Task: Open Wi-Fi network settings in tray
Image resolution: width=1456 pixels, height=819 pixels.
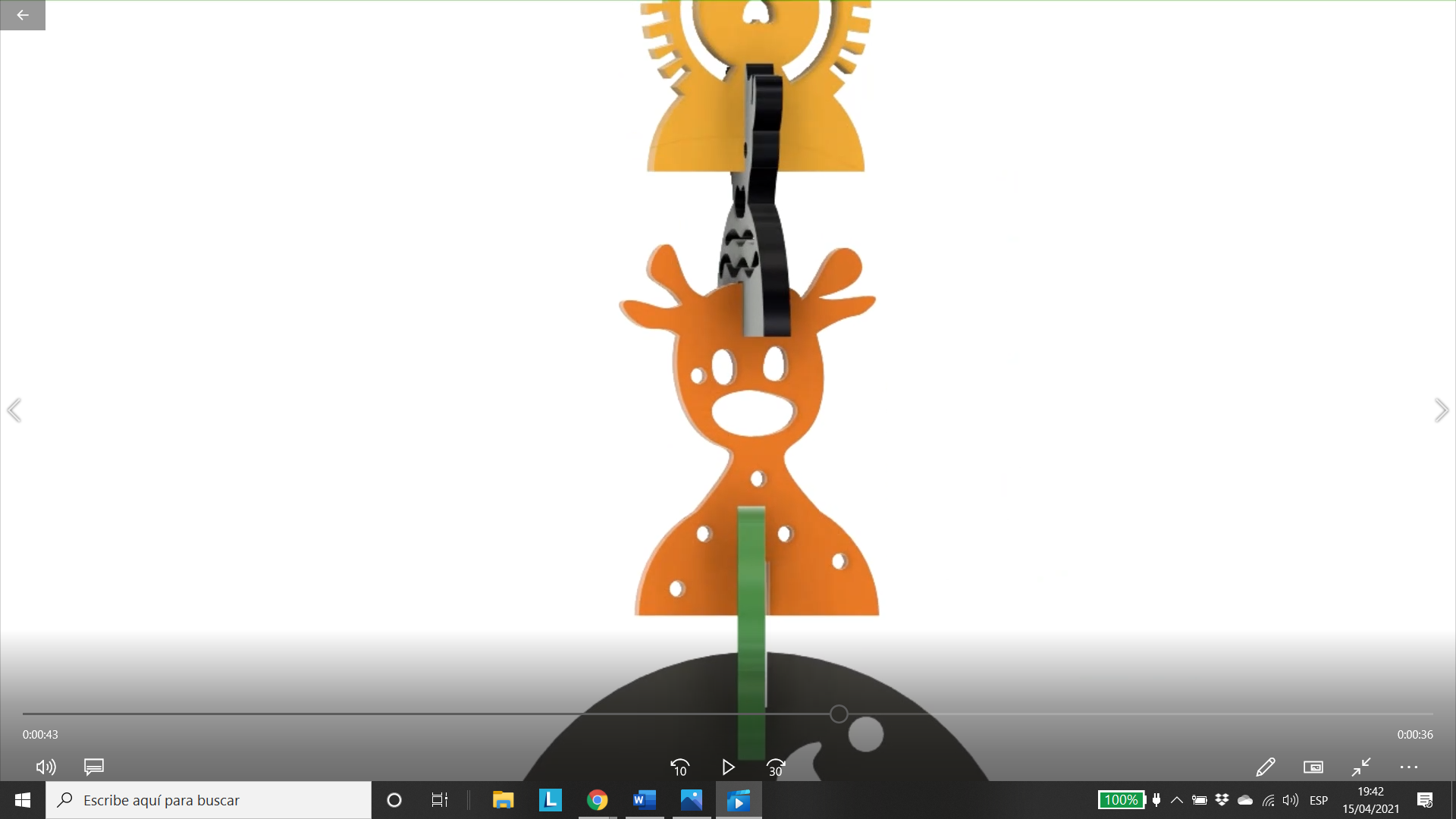Action: tap(1268, 800)
